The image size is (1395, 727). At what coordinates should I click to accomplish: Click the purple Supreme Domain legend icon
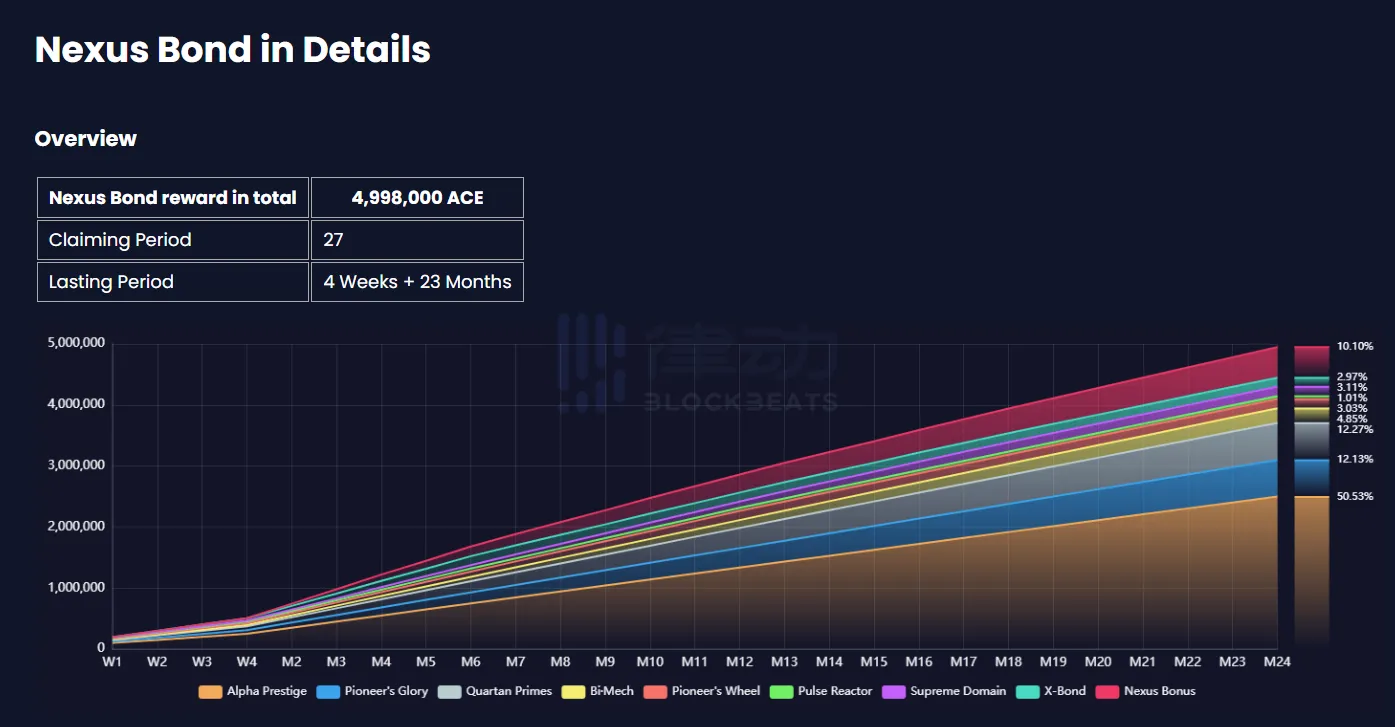click(894, 691)
